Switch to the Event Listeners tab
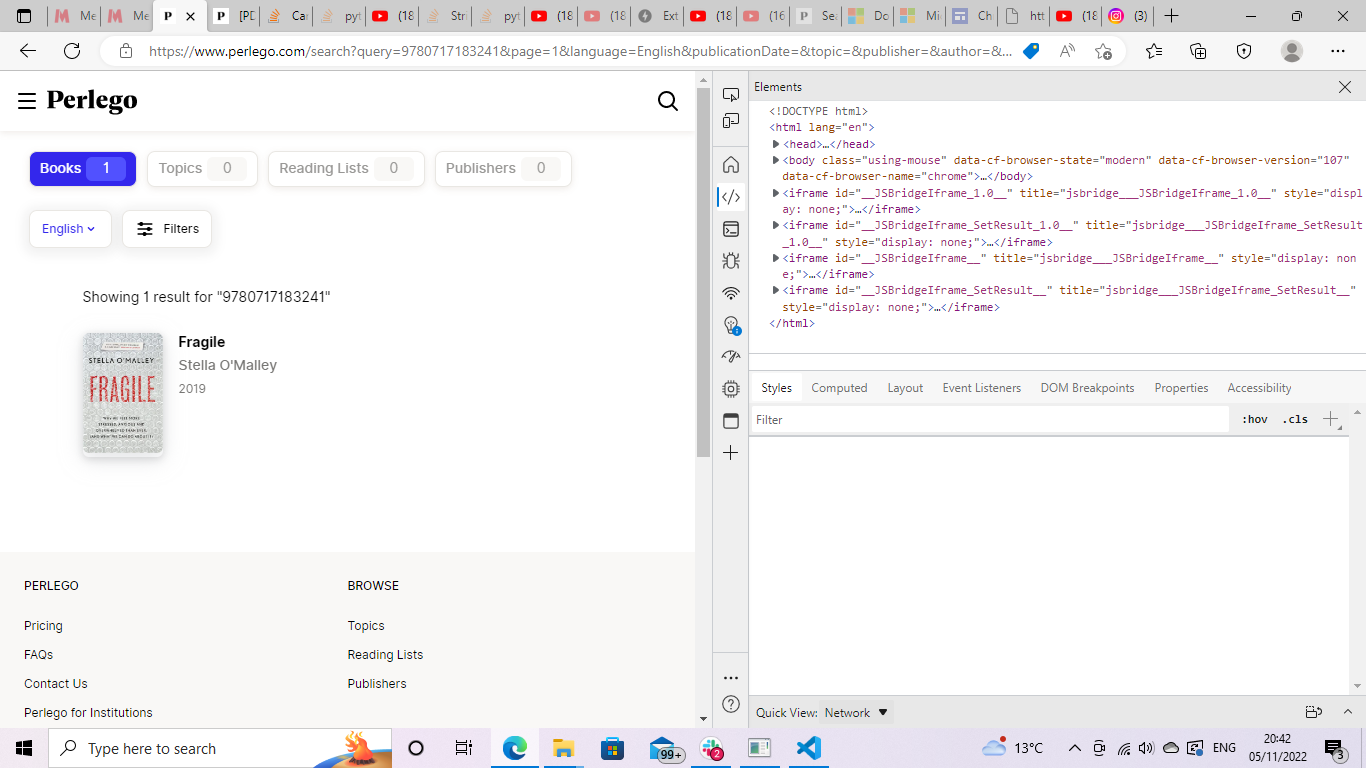Image resolution: width=1366 pixels, height=768 pixels. pyautogui.click(x=982, y=388)
